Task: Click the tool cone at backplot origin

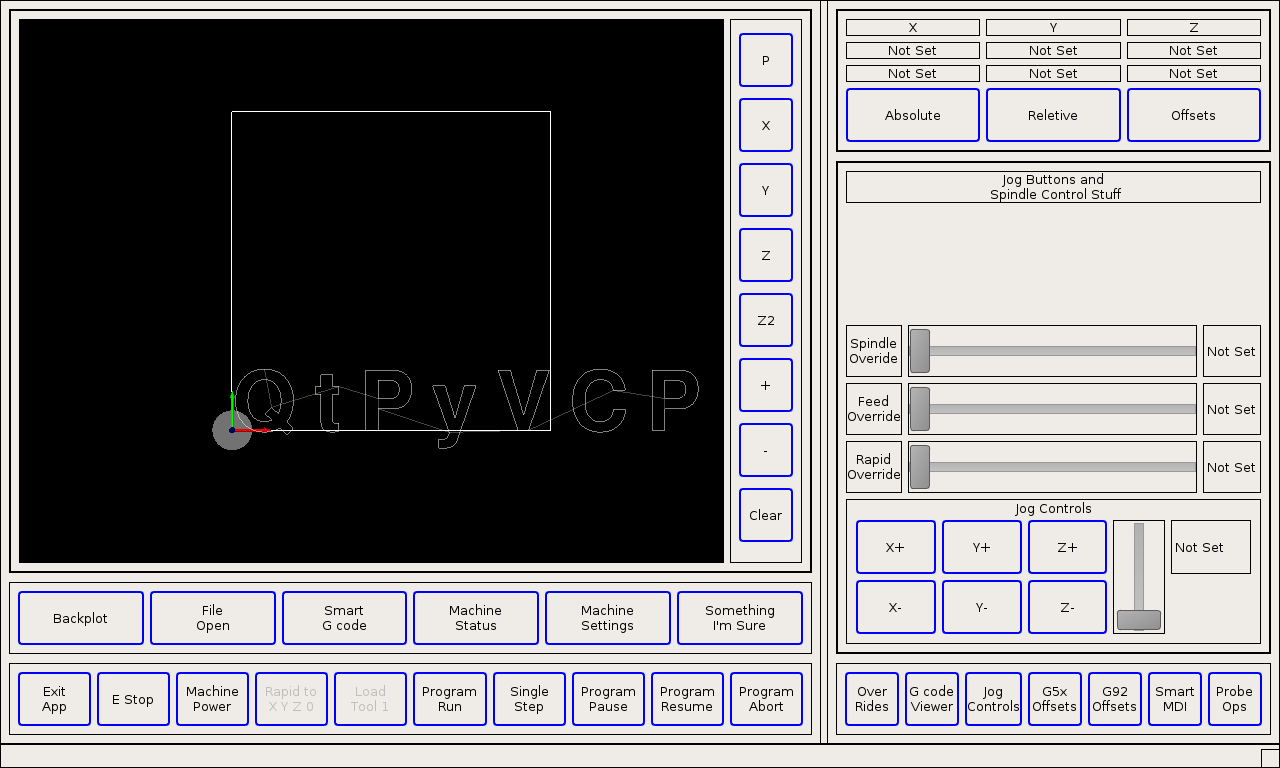Action: [232, 430]
